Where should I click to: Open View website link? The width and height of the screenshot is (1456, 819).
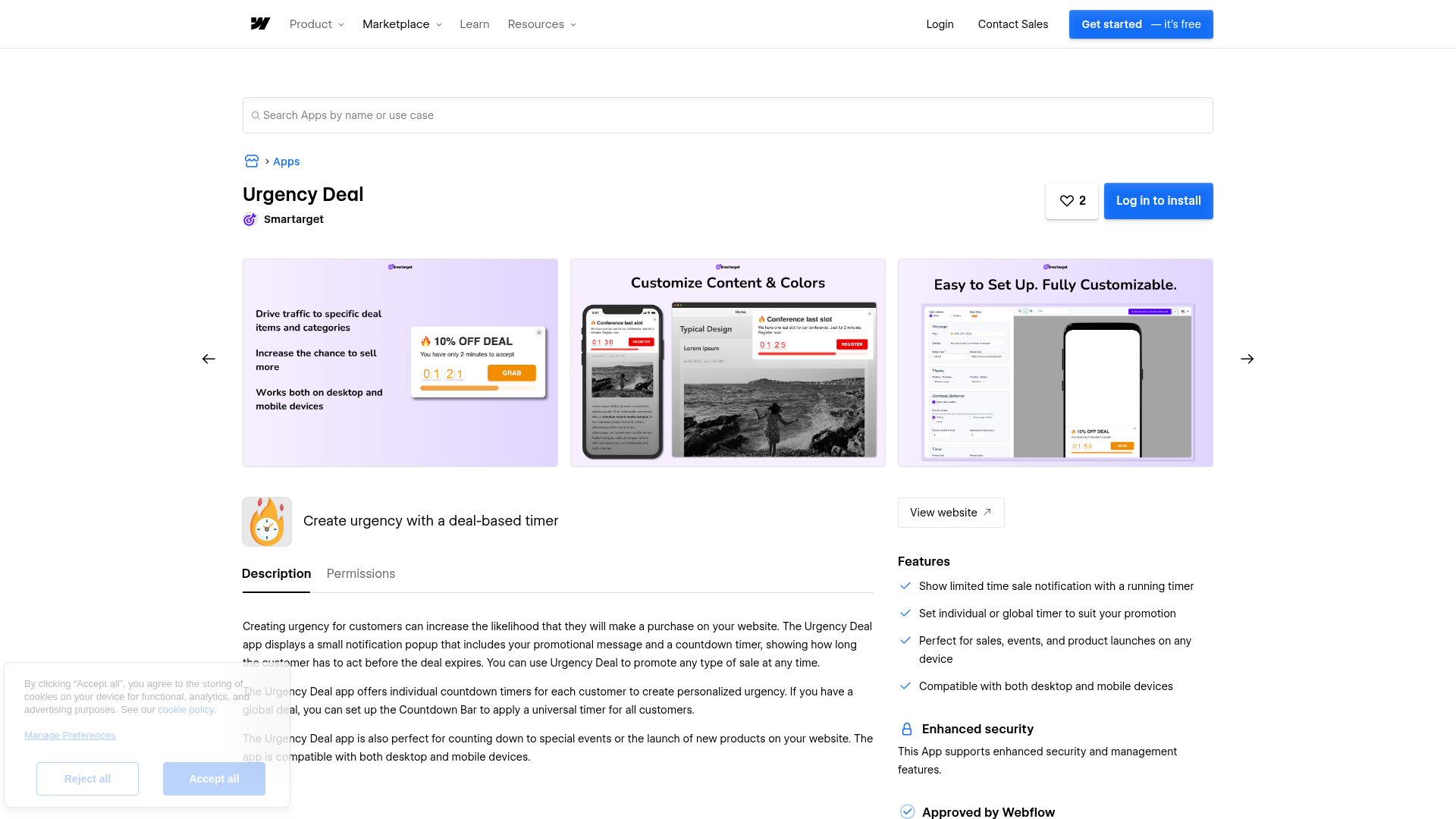951,513
